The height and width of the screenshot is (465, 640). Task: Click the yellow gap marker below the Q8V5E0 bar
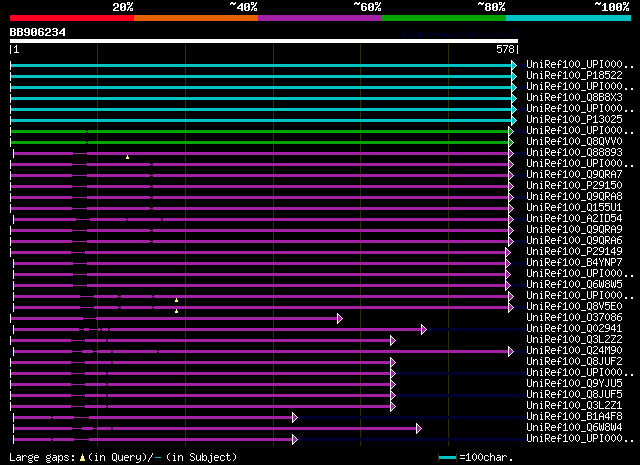click(x=176, y=311)
